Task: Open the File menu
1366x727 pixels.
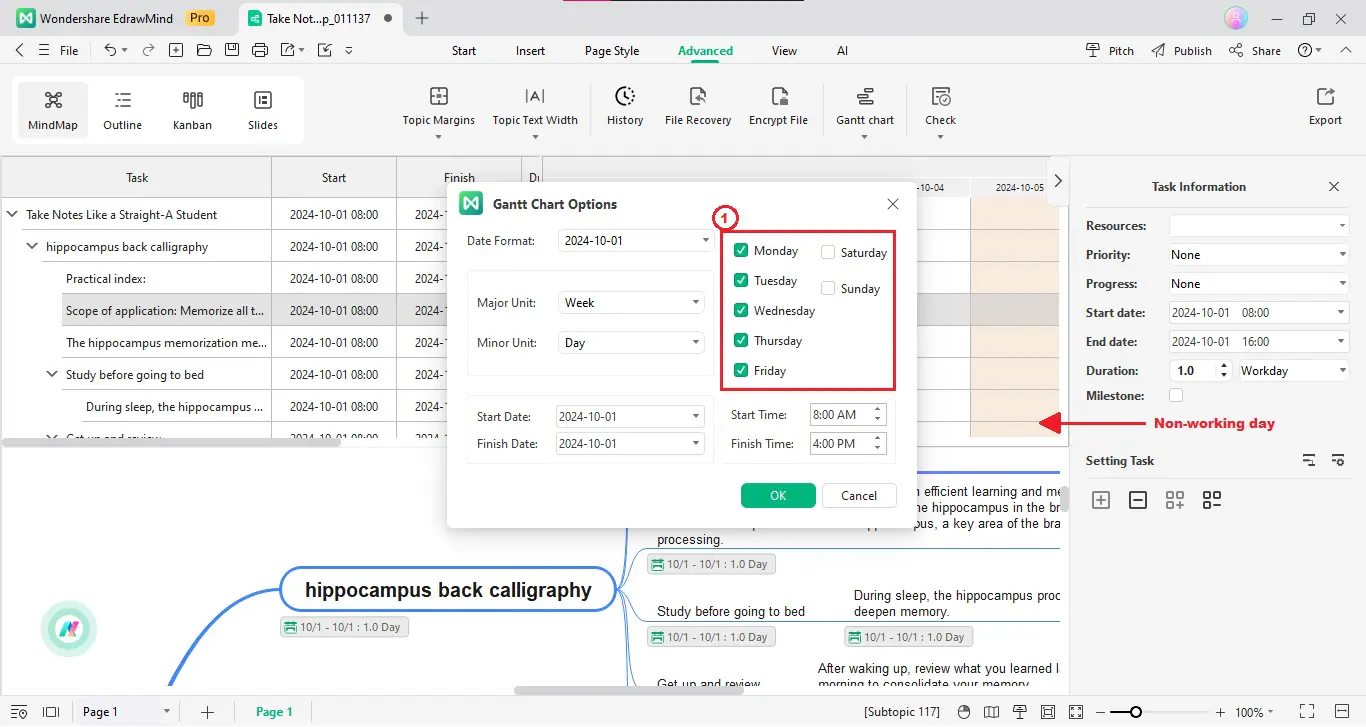Action: pyautogui.click(x=69, y=51)
